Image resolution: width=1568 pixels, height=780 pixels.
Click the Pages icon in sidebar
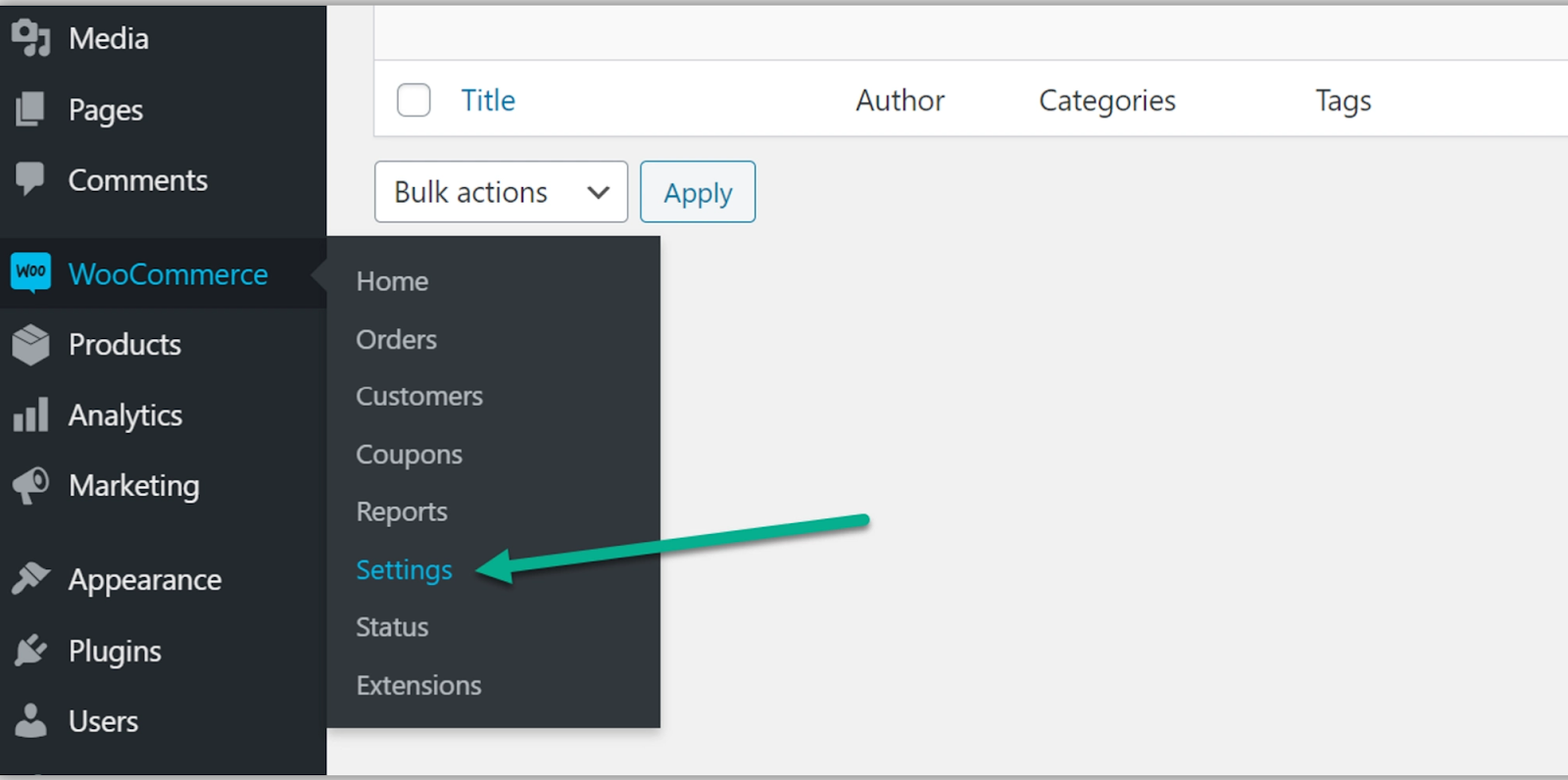tap(30, 110)
